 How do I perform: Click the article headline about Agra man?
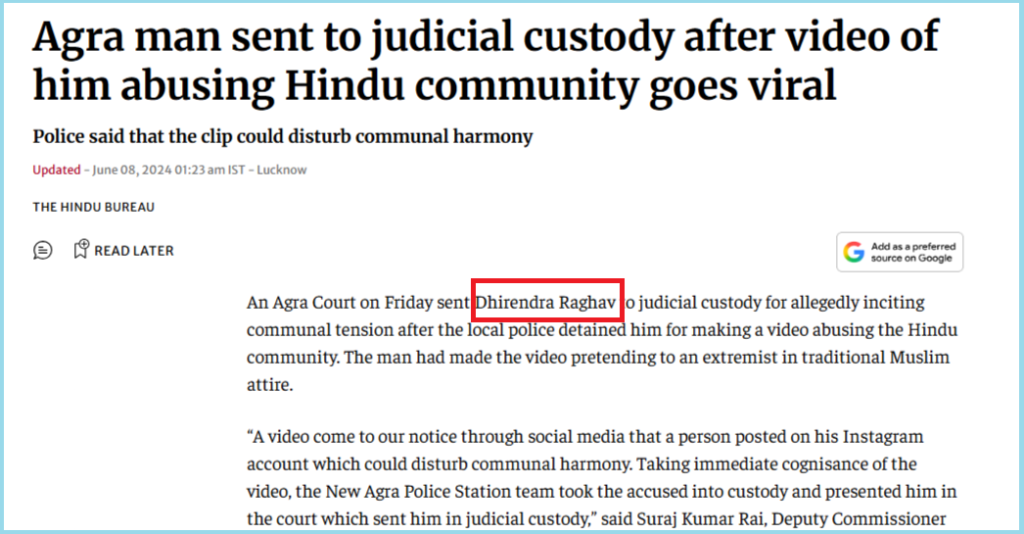486,61
